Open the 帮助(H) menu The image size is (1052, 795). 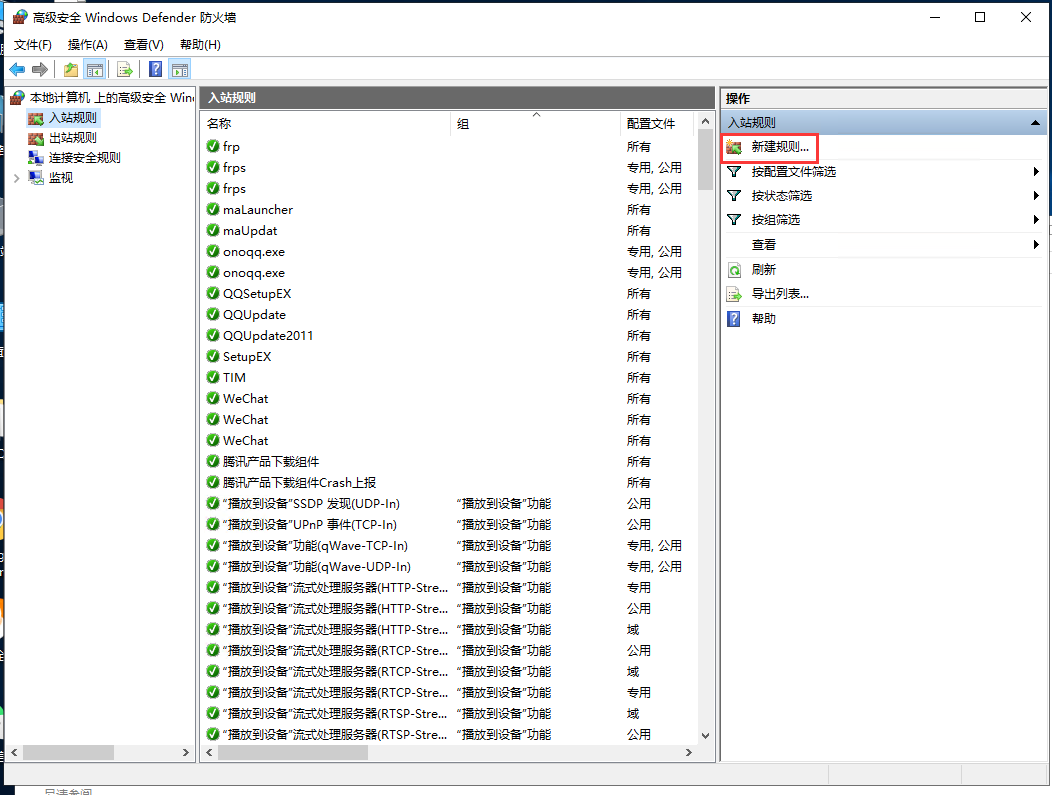[x=200, y=45]
